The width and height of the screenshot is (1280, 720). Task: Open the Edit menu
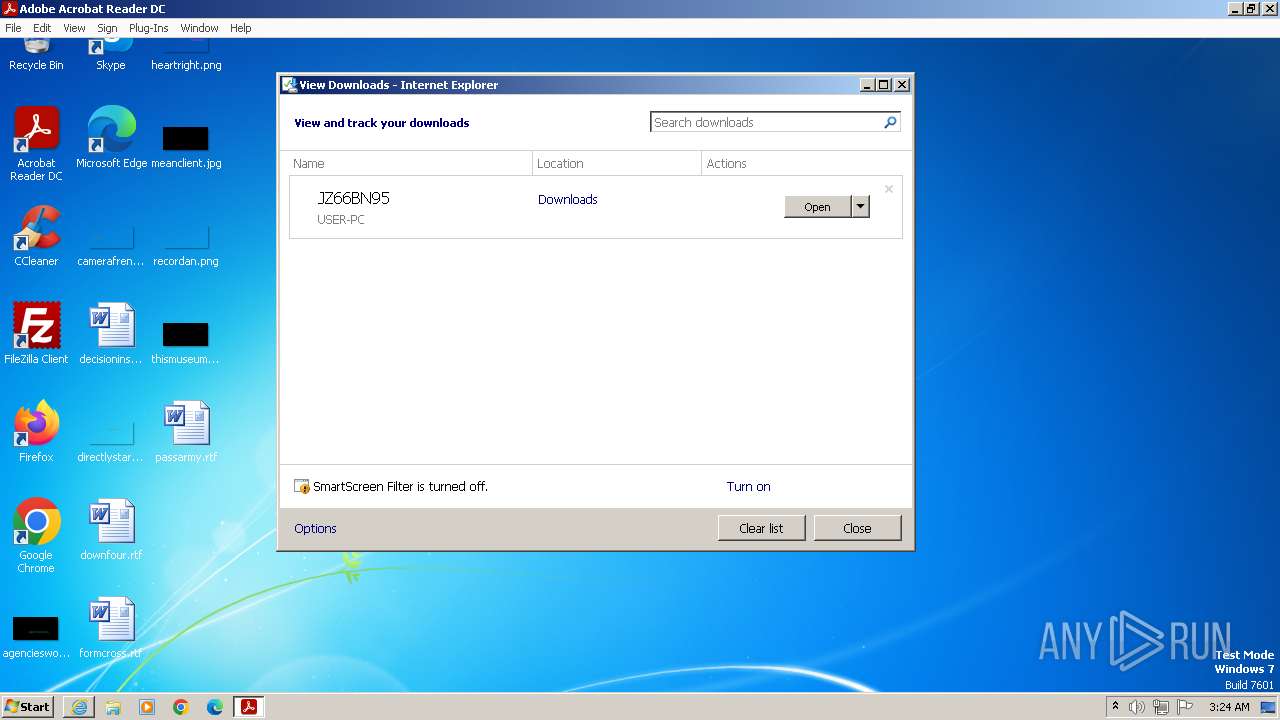(x=42, y=28)
